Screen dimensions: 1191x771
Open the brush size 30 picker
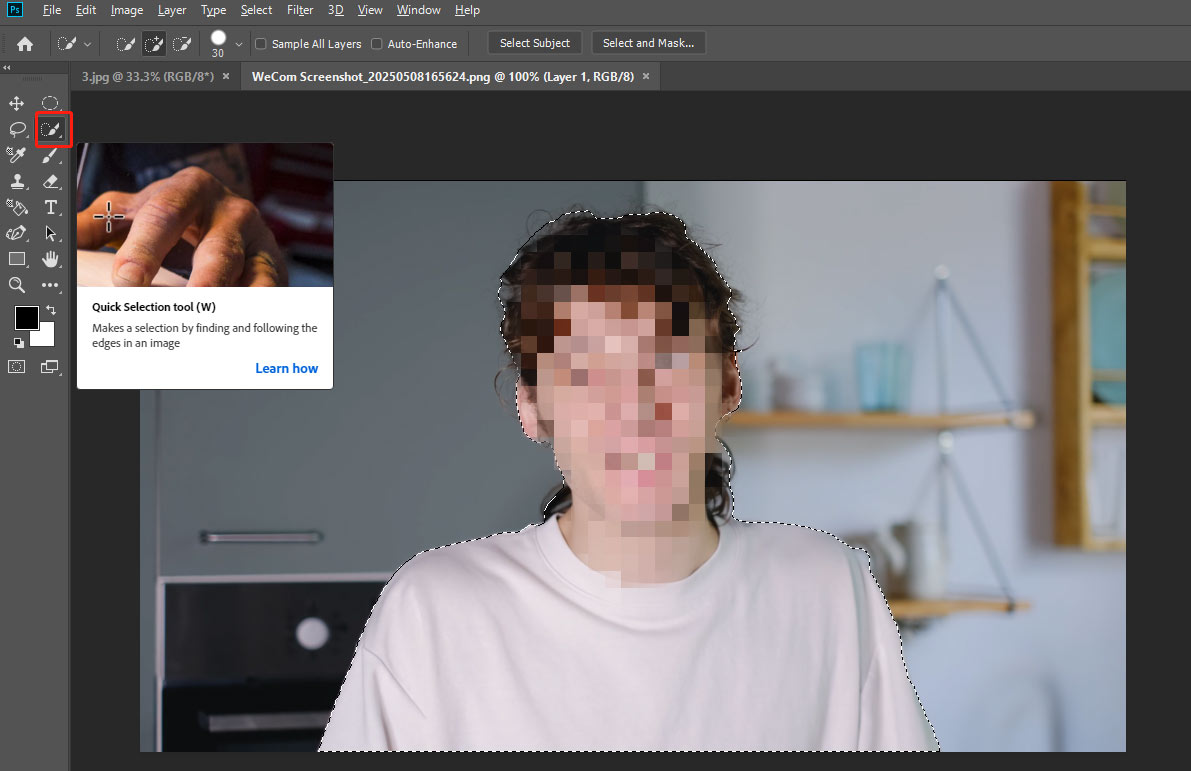[218, 44]
